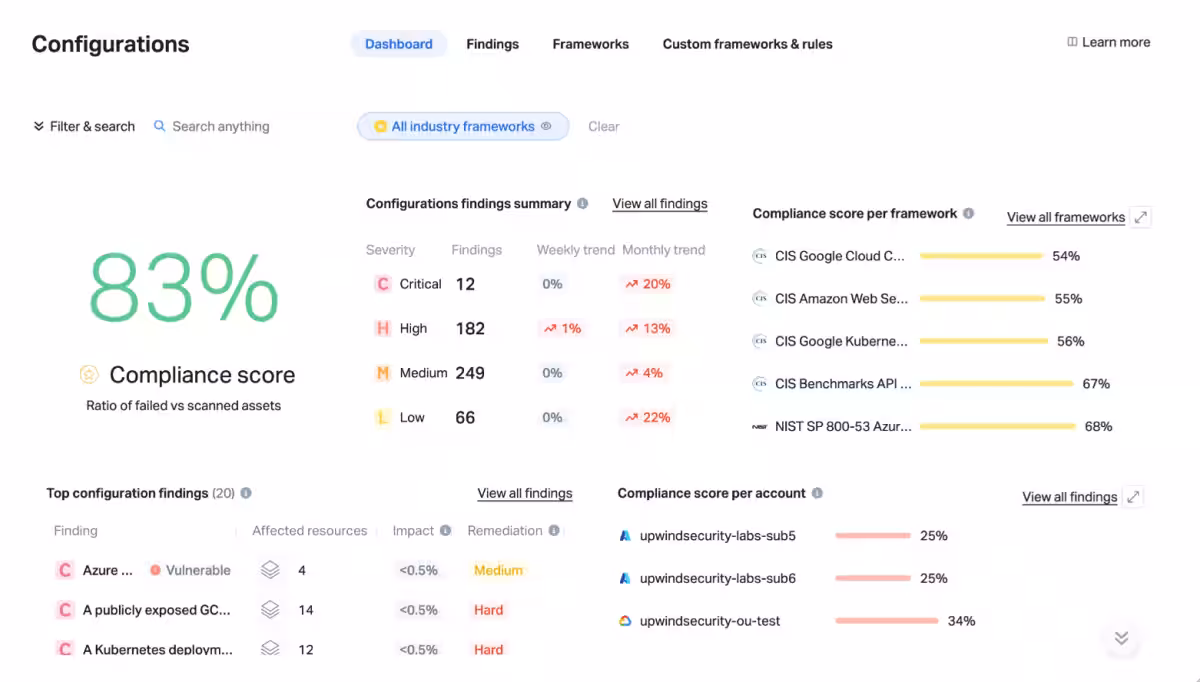
Task: Click the magnifier search icon
Action: point(159,126)
